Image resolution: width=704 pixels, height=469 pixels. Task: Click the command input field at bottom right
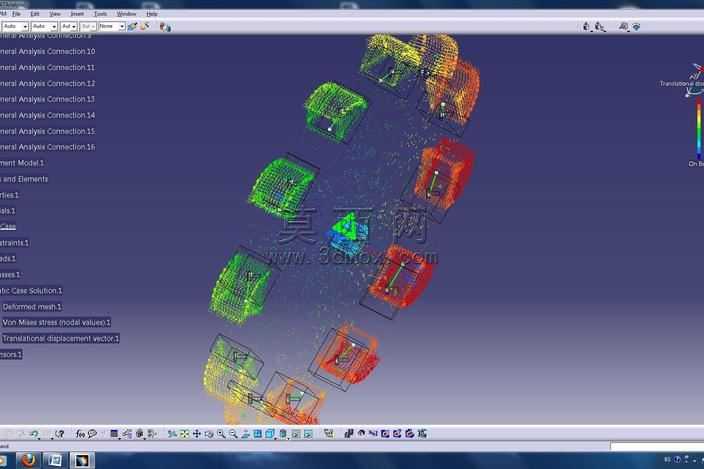657,446
